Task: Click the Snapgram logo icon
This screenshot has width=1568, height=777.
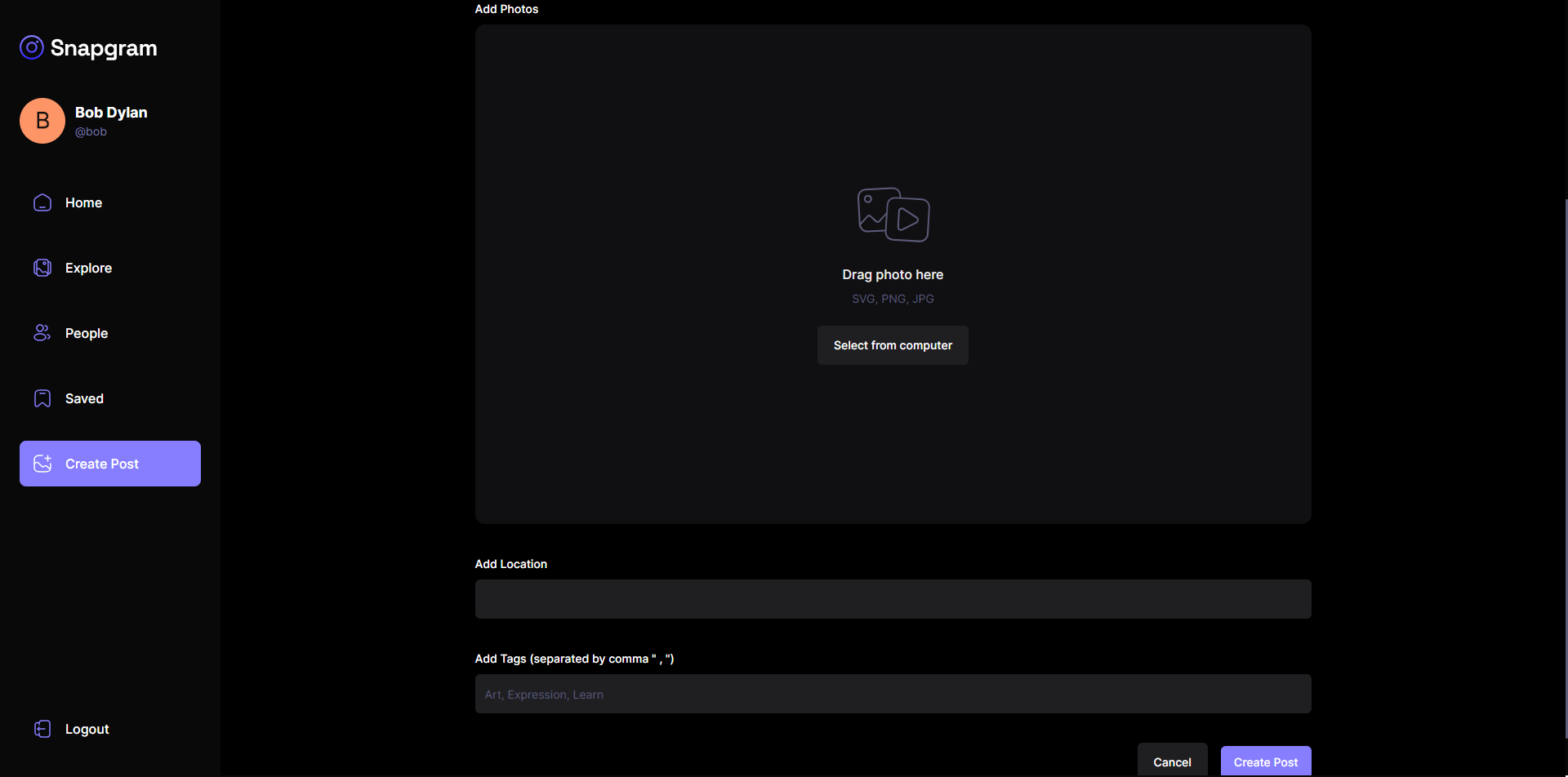Action: (32, 47)
